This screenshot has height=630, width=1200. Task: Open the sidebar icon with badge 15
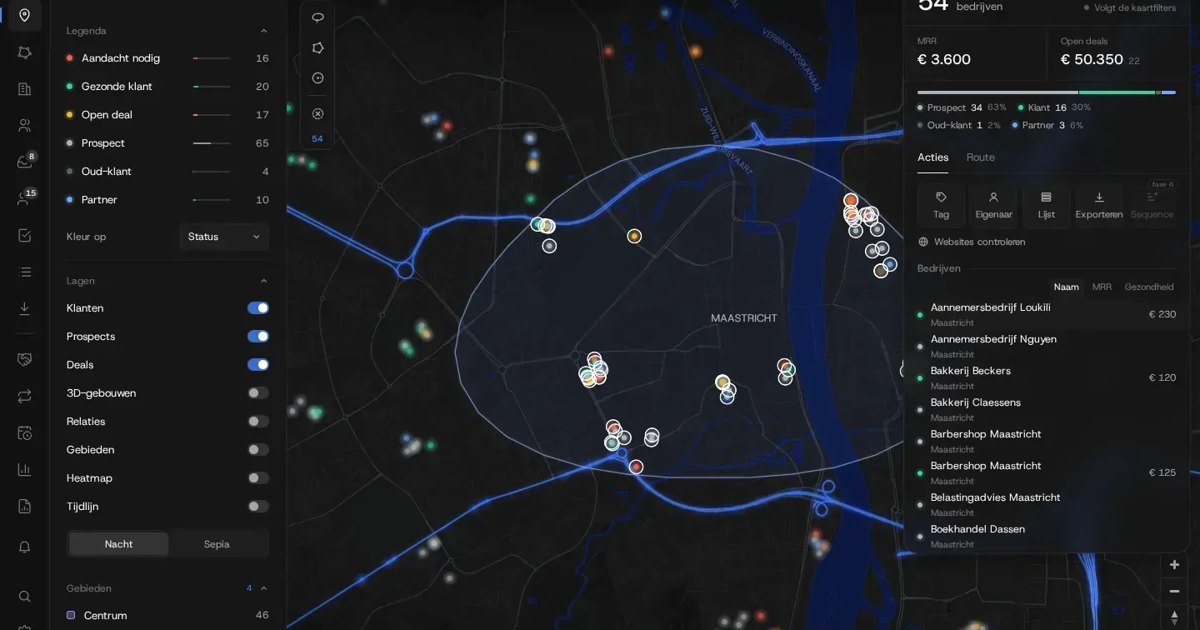pyautogui.click(x=24, y=199)
